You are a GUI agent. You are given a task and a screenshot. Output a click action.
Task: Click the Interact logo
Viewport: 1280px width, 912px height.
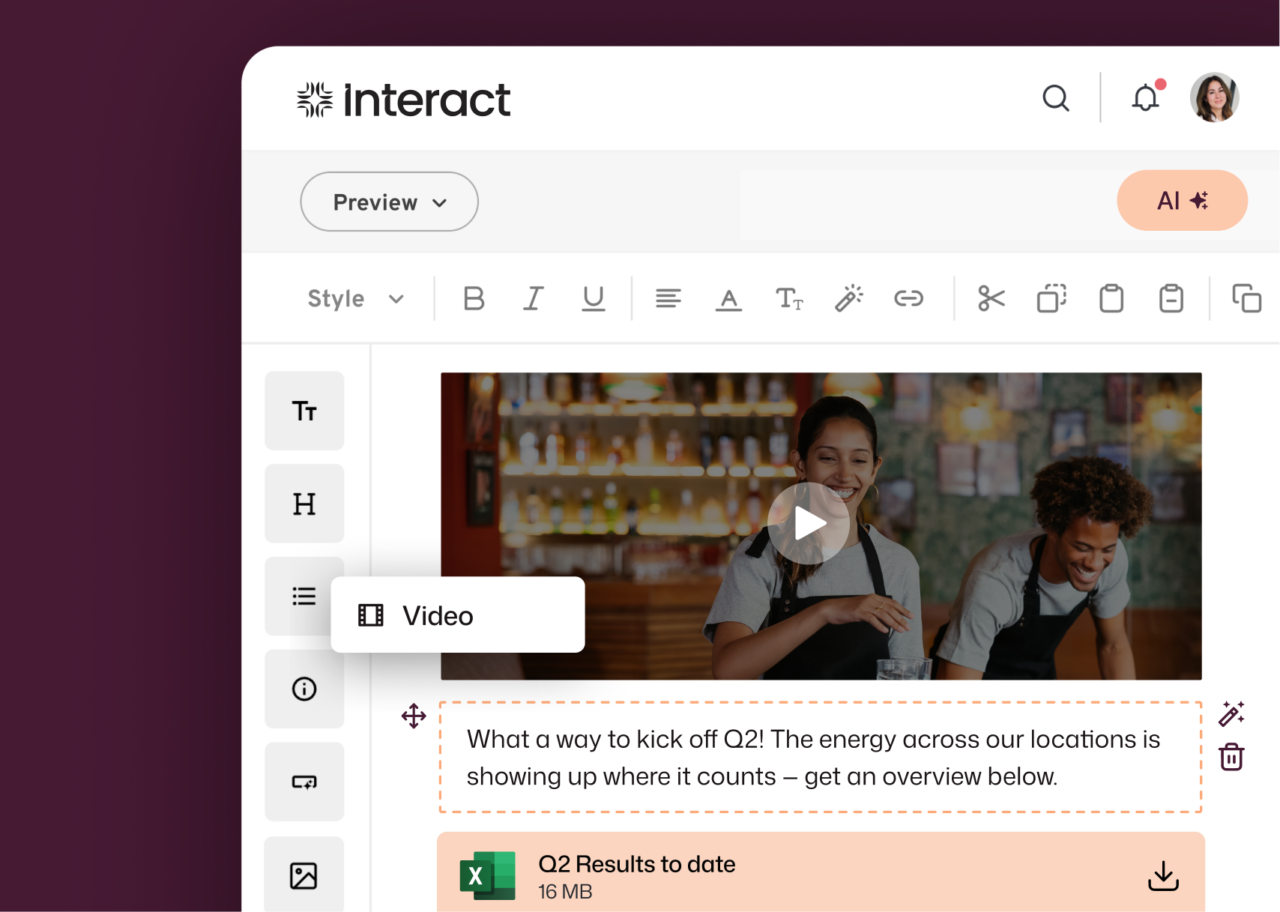[x=404, y=100]
